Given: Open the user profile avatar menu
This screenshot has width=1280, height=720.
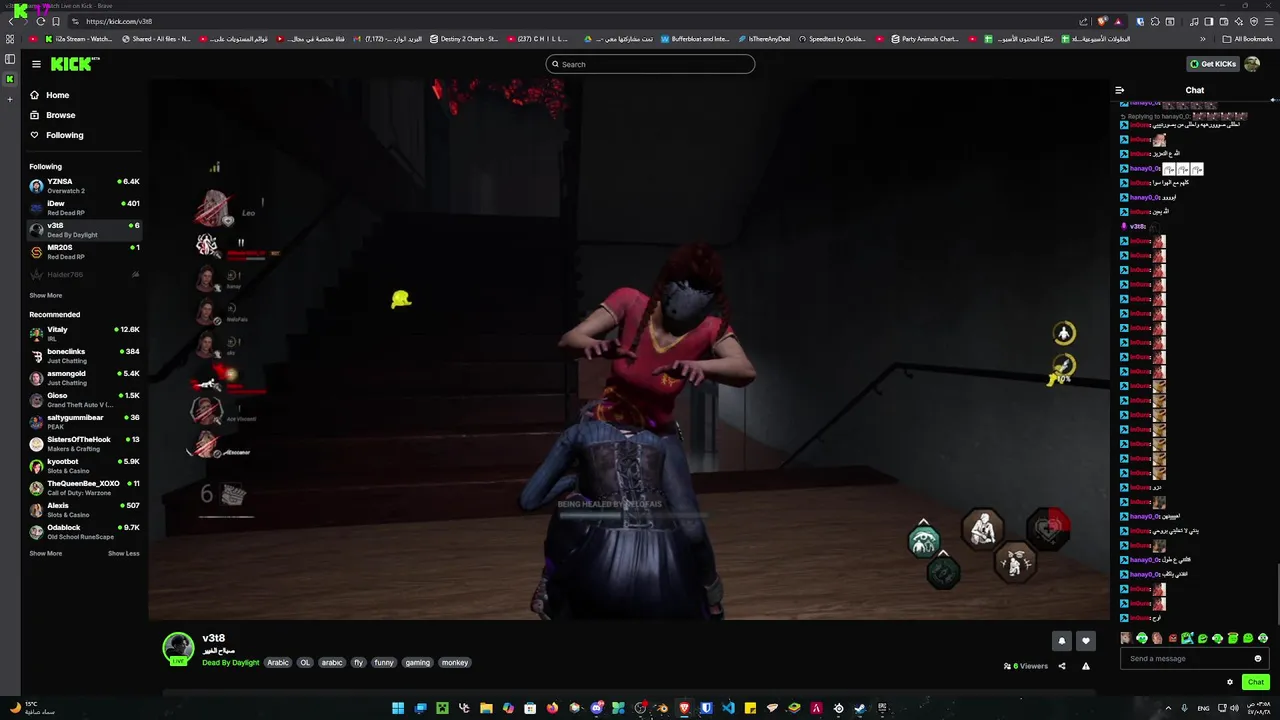Looking at the screenshot, I should (1252, 64).
